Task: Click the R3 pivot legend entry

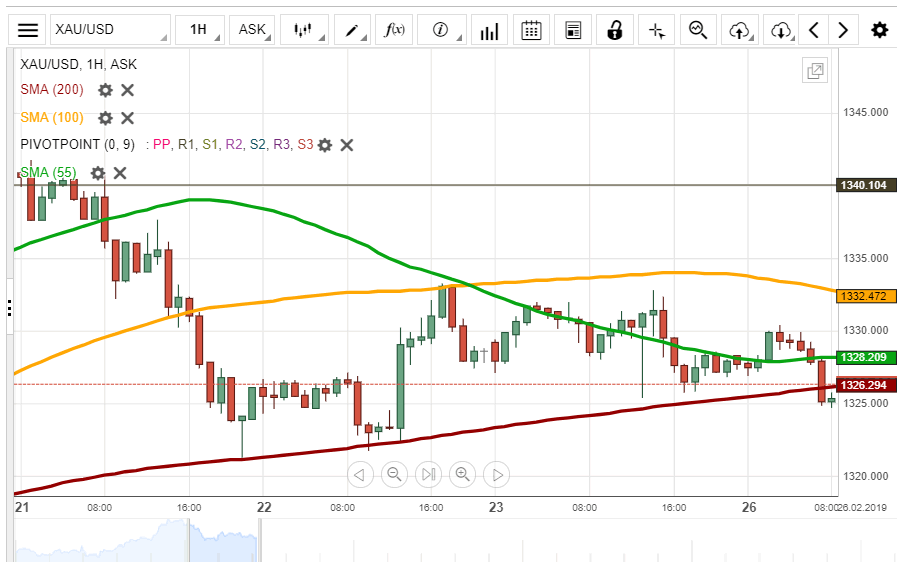Action: click(x=281, y=144)
